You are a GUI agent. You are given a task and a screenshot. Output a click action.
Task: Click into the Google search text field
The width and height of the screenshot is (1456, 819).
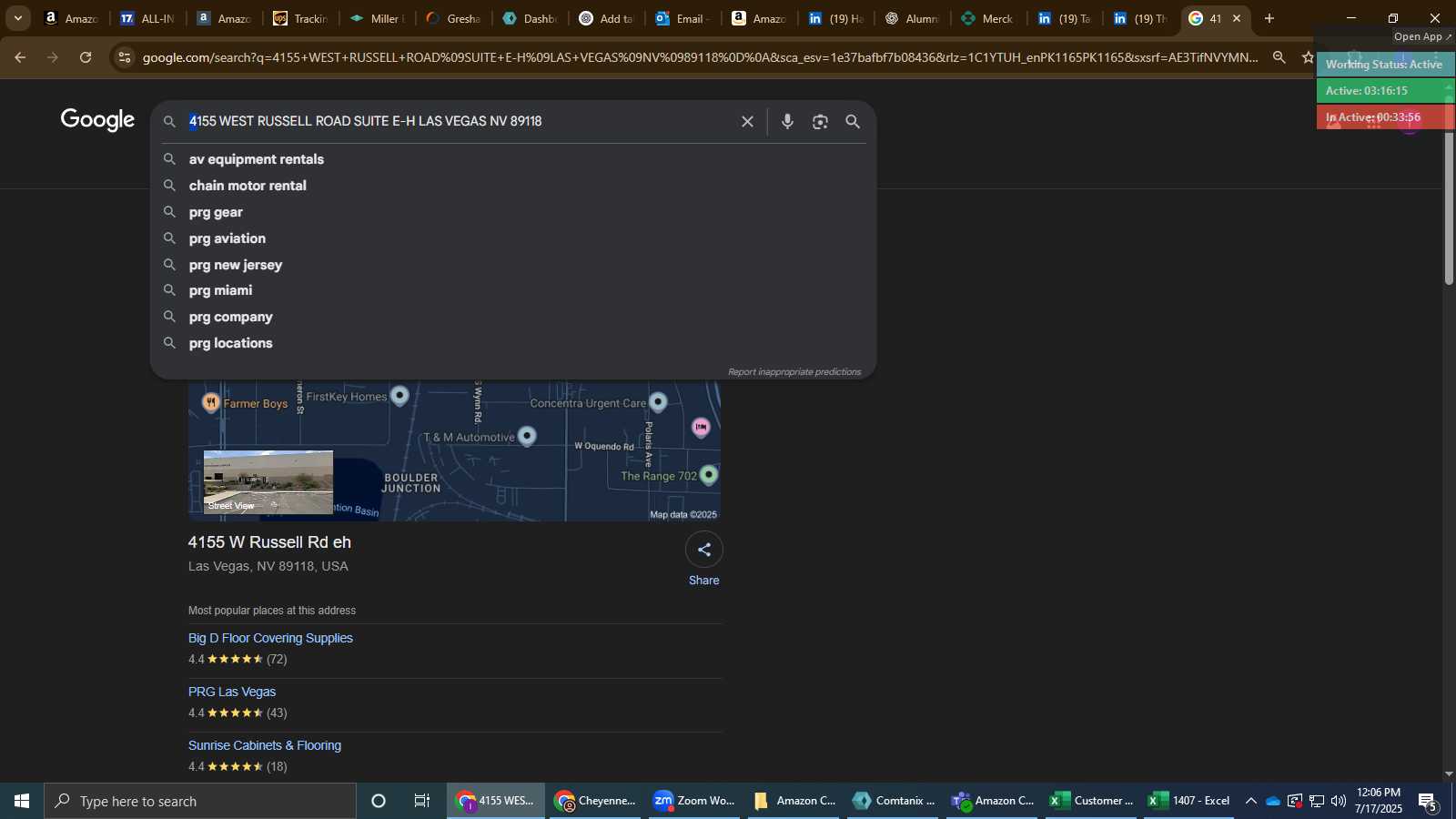(x=455, y=121)
